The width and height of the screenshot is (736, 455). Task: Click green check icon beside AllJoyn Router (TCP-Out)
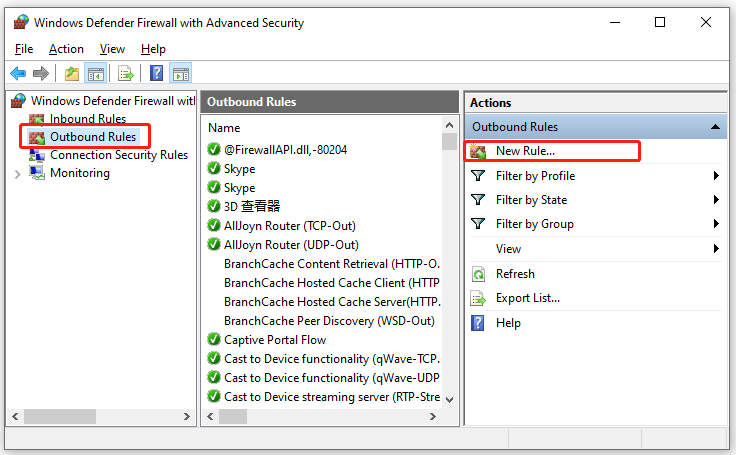tap(214, 225)
